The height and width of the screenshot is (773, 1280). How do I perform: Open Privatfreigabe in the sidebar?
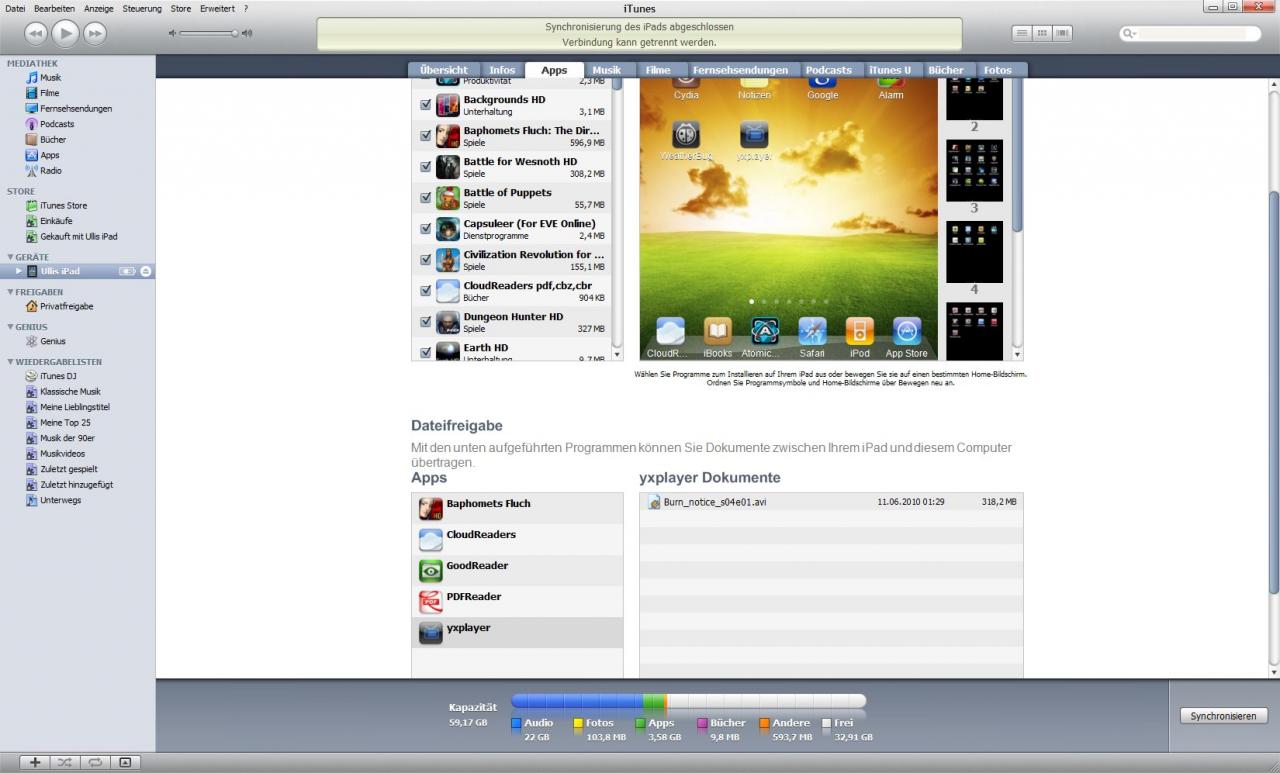(66, 306)
